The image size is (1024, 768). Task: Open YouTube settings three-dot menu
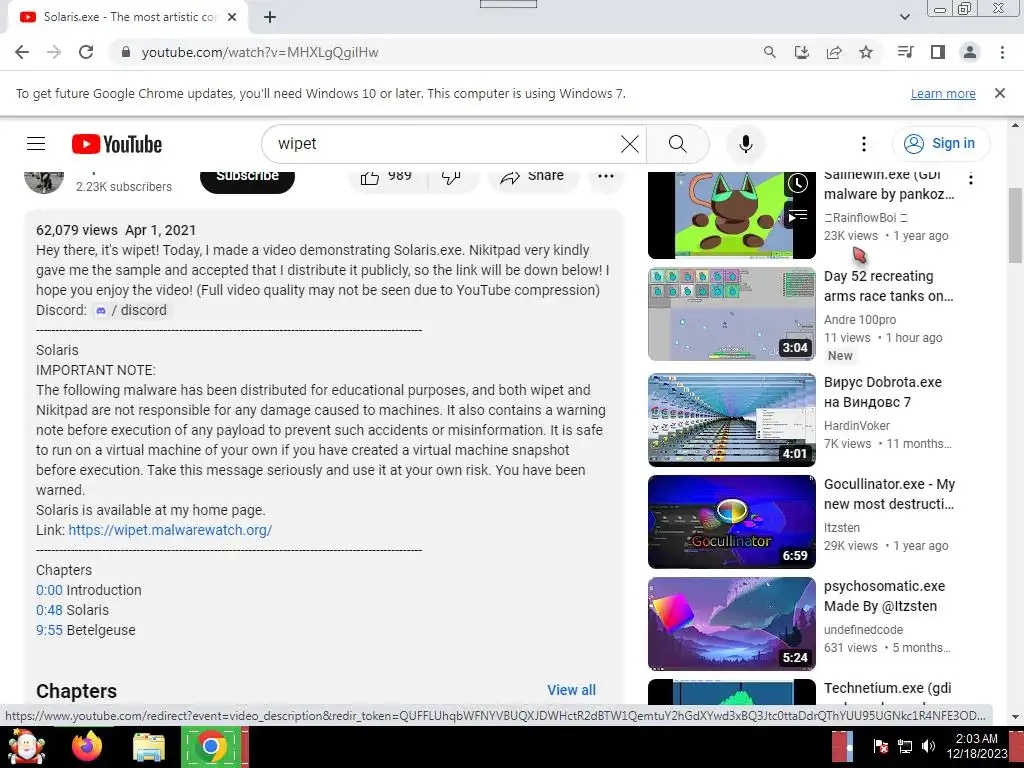[x=863, y=144]
